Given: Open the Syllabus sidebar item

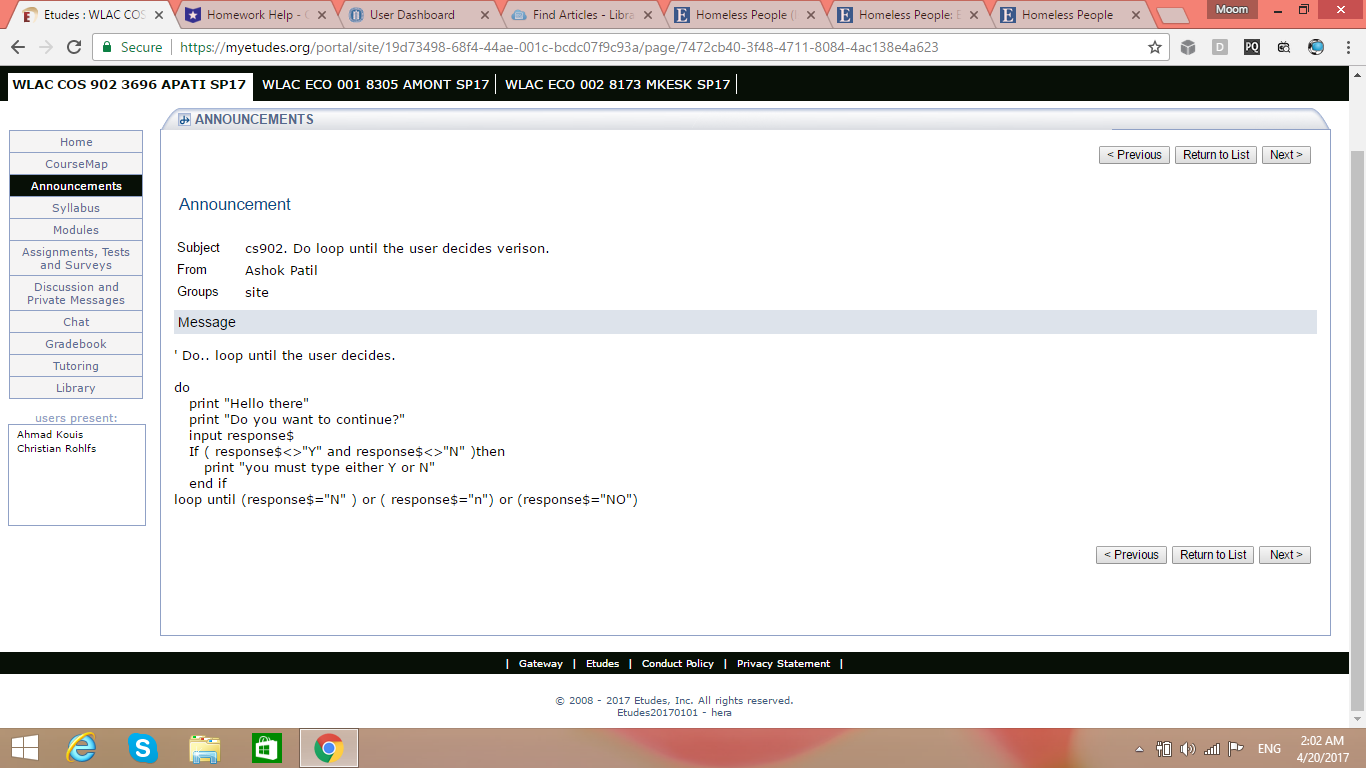Looking at the screenshot, I should tap(76, 208).
